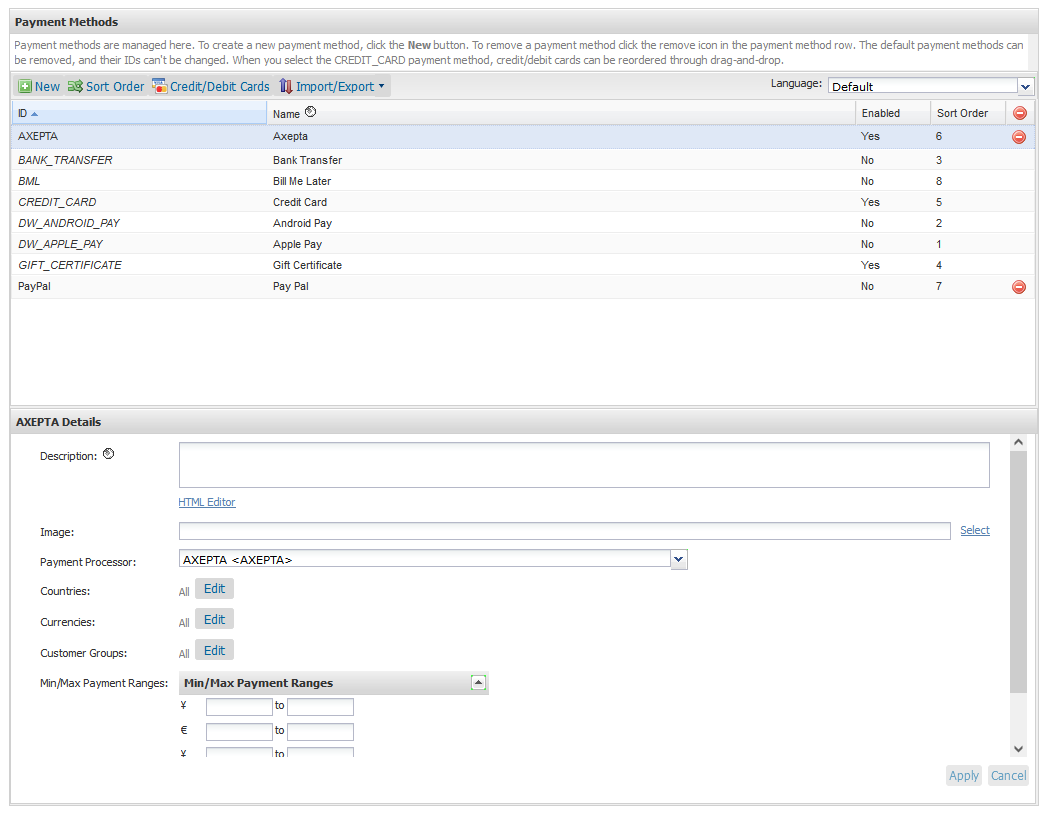Edit the Customer Groups setting
Screen dimensions: 1044x814
pos(214,651)
